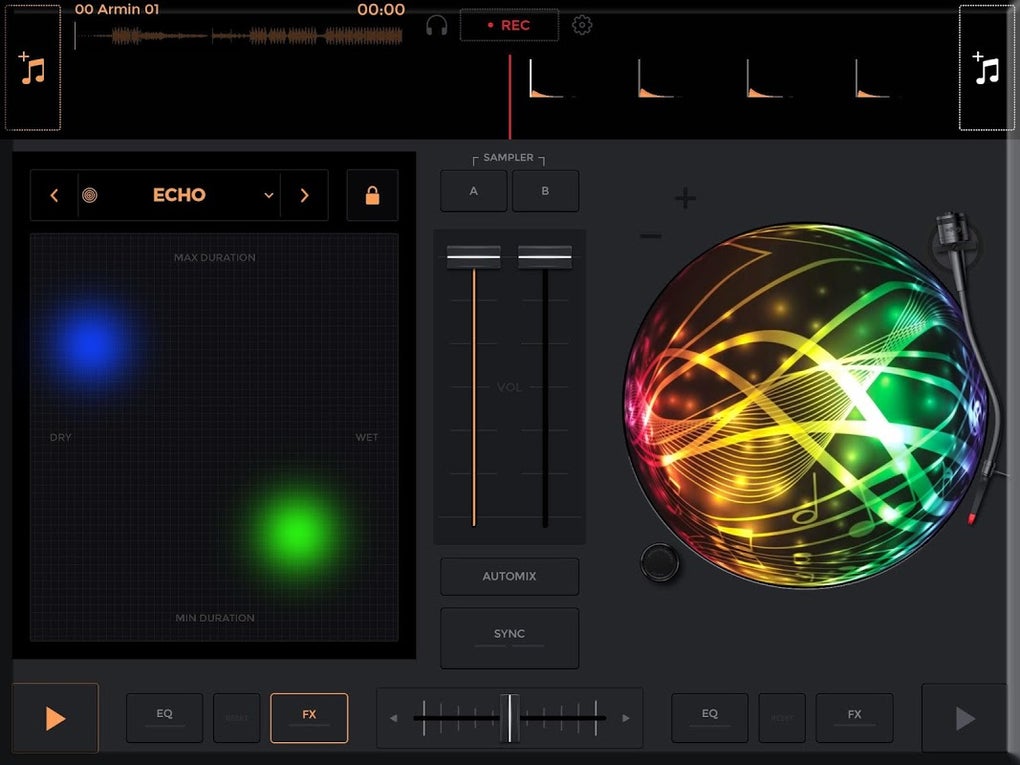Start recording with REC button

(x=509, y=25)
